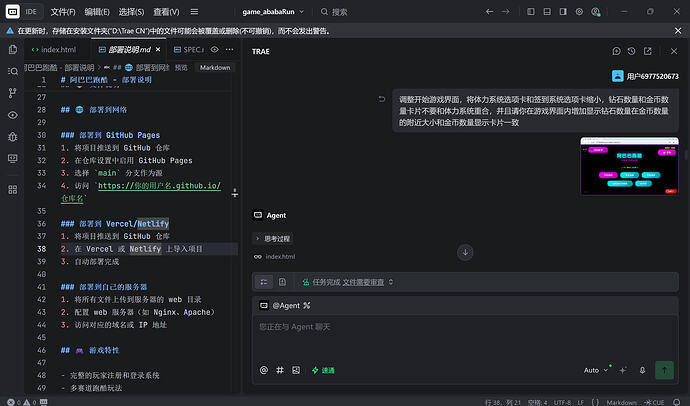
Task: Toggle the 预览 preview mode in breadcrumb
Action: (x=181, y=67)
